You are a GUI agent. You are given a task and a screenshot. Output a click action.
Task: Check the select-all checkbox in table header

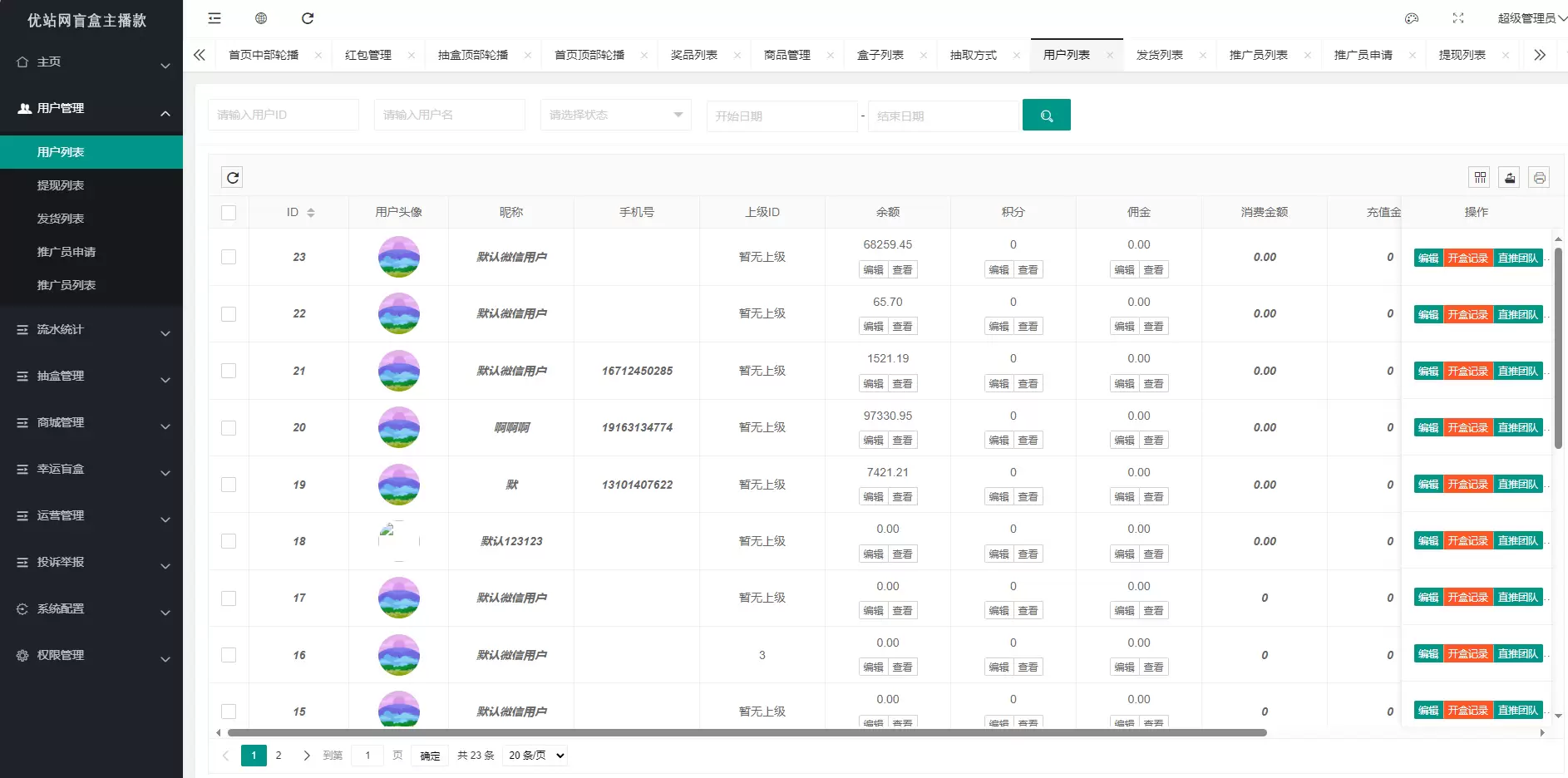[x=229, y=213]
